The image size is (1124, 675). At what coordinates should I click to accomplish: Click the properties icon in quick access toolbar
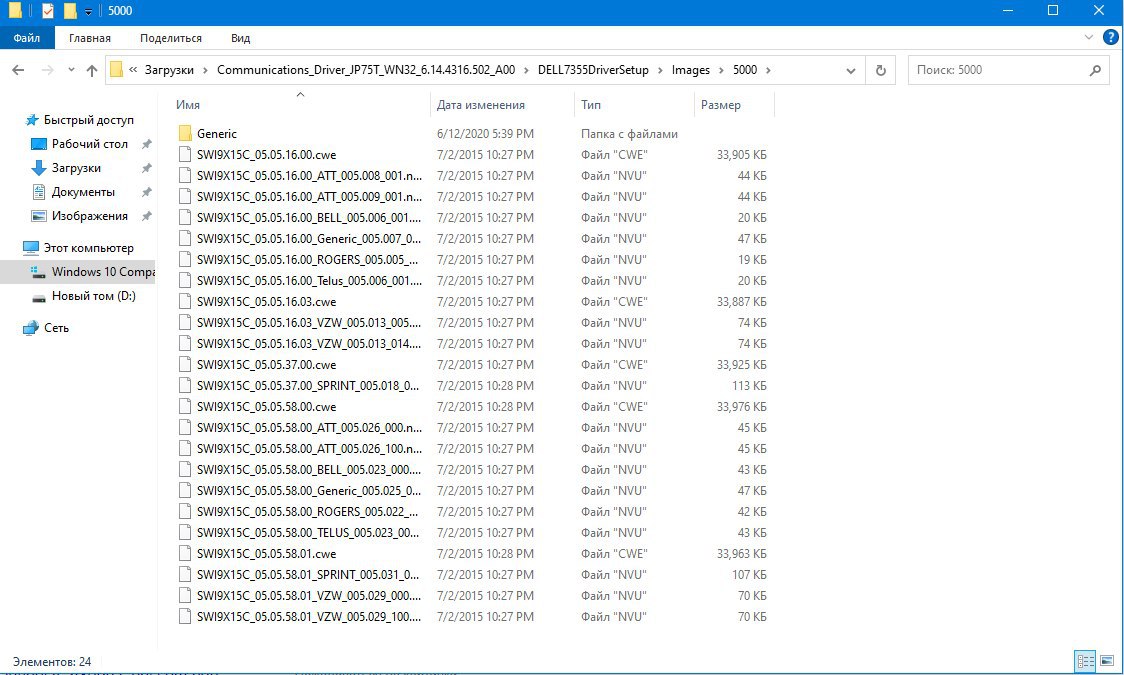(x=47, y=11)
